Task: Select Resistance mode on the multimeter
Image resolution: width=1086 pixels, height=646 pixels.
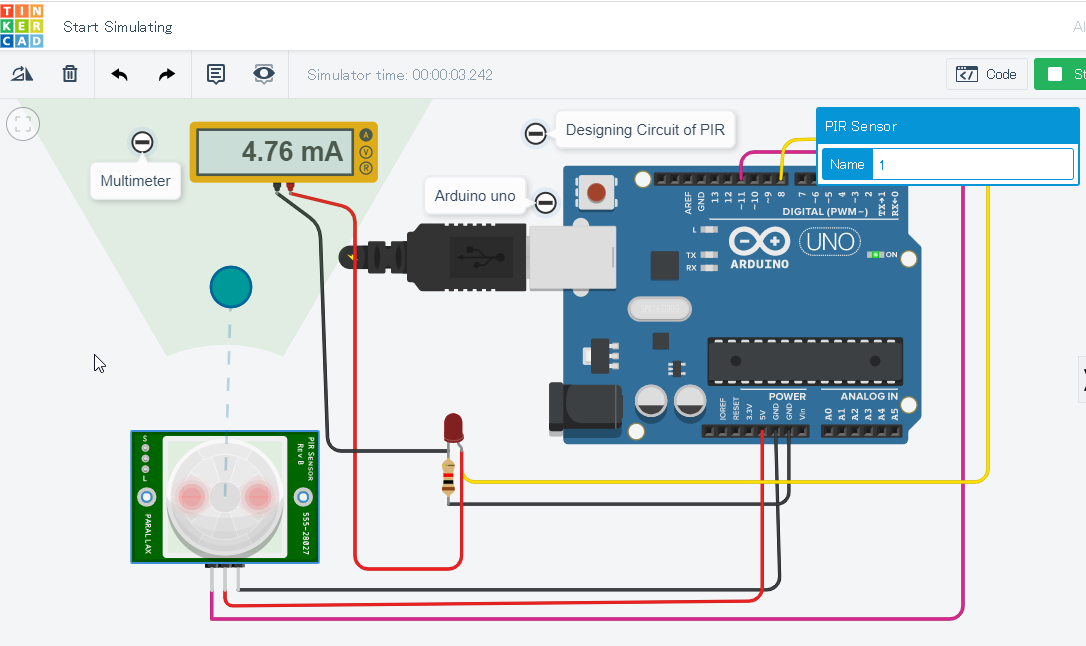Action: (x=366, y=167)
